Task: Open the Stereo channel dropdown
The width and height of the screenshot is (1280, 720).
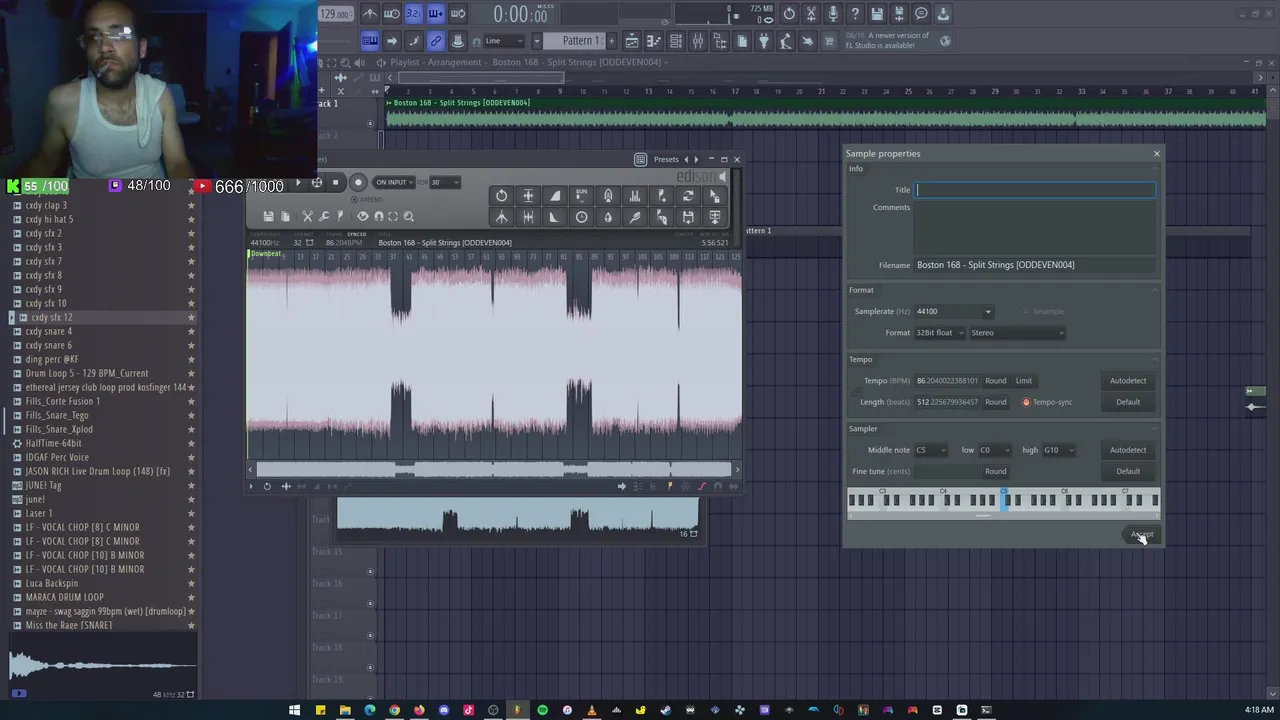Action: pyautogui.click(x=1016, y=332)
